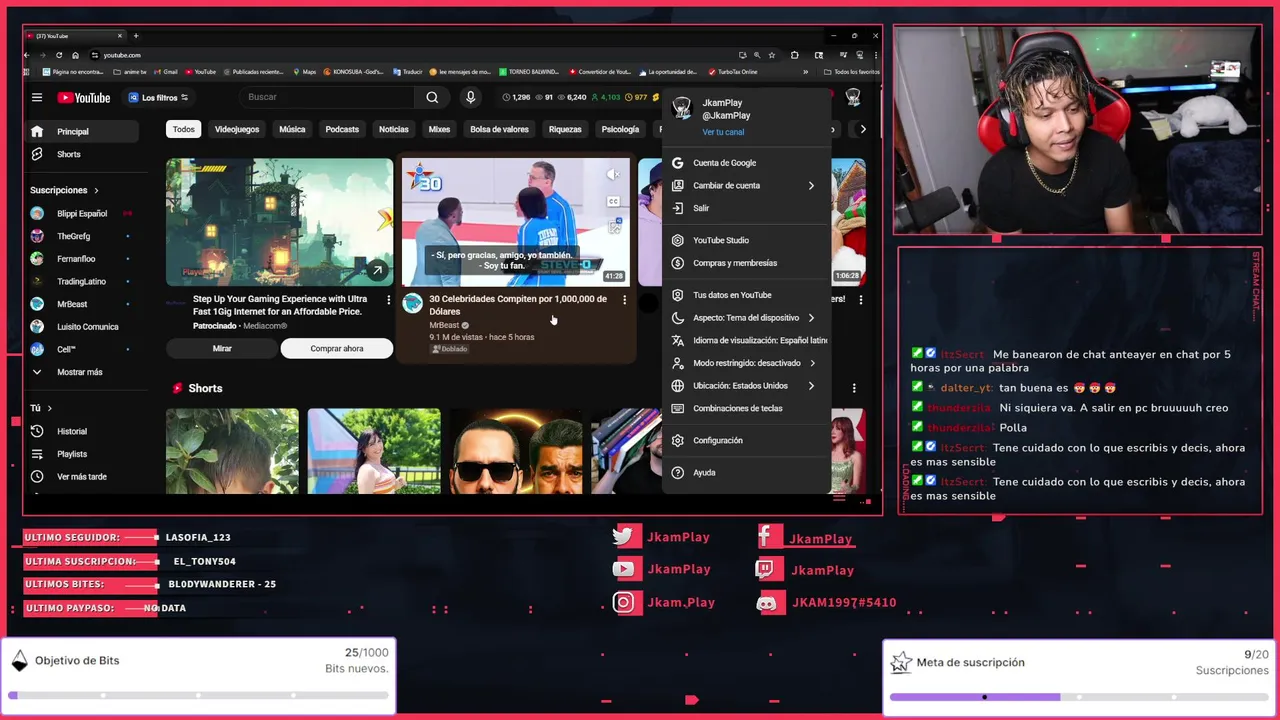This screenshot has width=1280, height=720.
Task: Click the Comprar ahora button
Action: click(337, 348)
